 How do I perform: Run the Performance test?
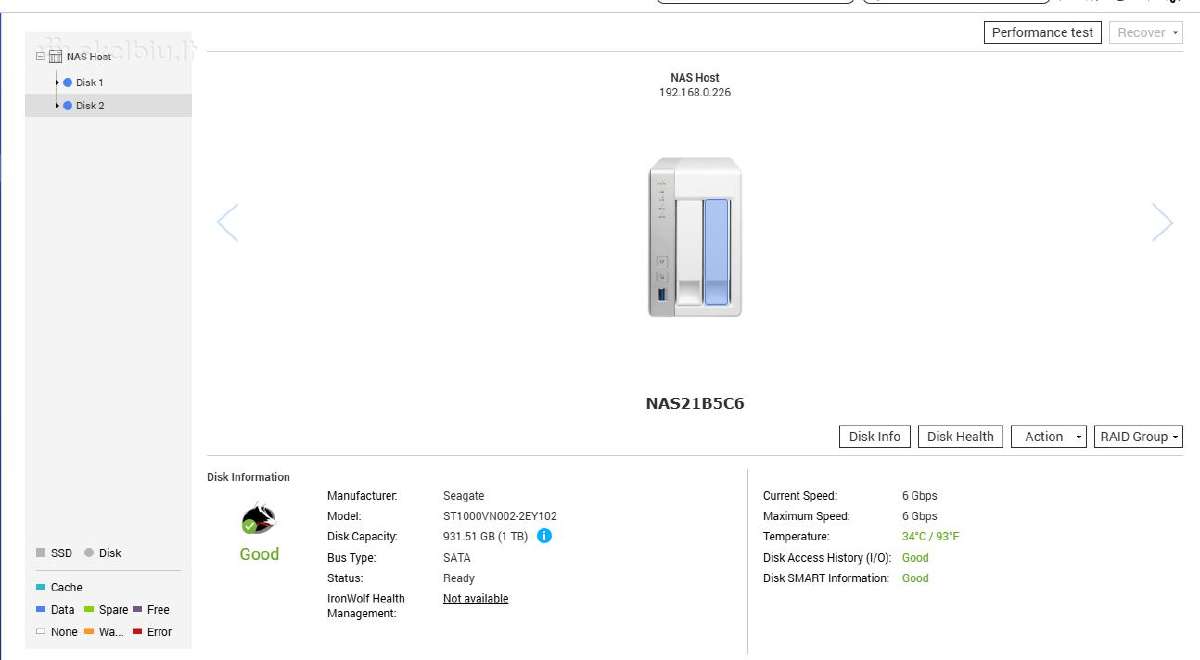pos(1043,32)
